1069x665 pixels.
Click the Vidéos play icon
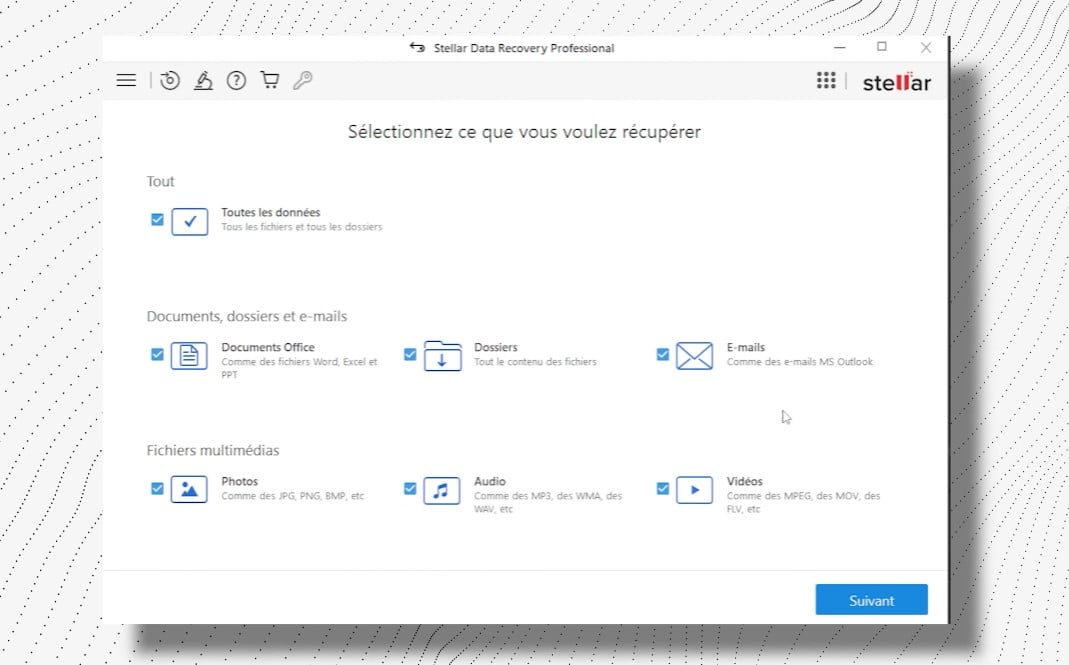tap(694, 490)
